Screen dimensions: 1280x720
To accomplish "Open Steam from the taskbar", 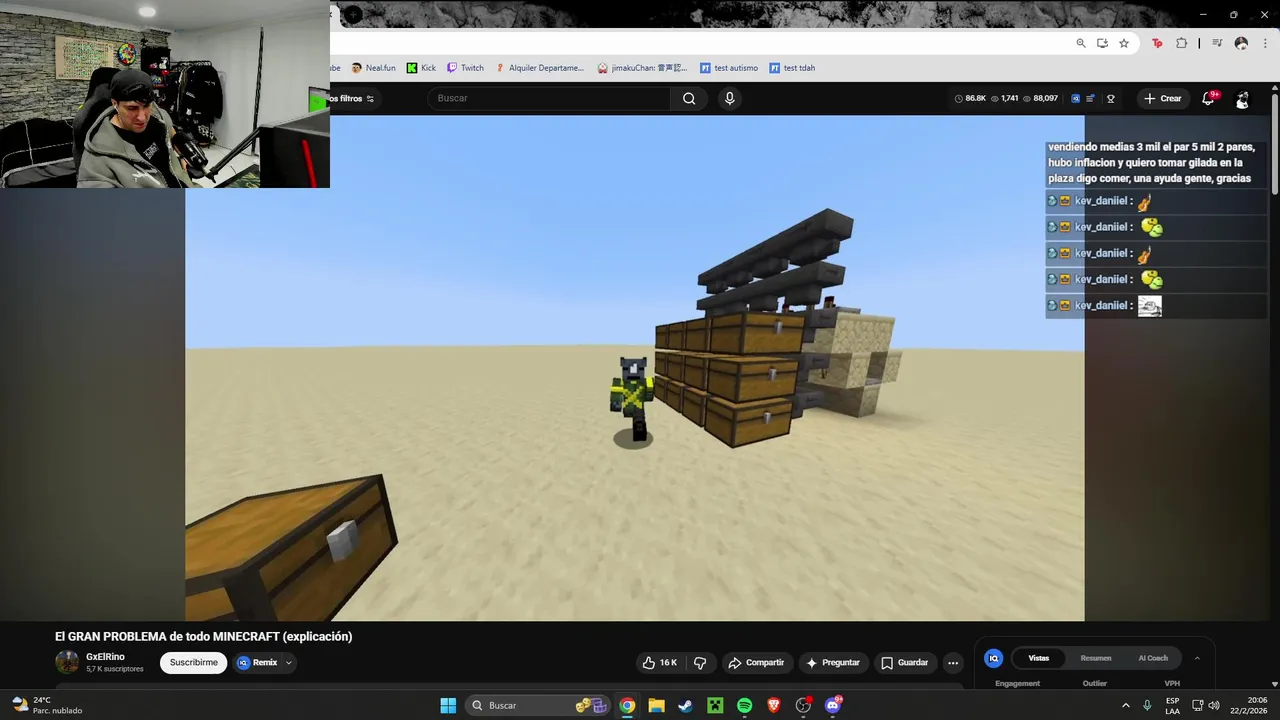I will coord(685,705).
